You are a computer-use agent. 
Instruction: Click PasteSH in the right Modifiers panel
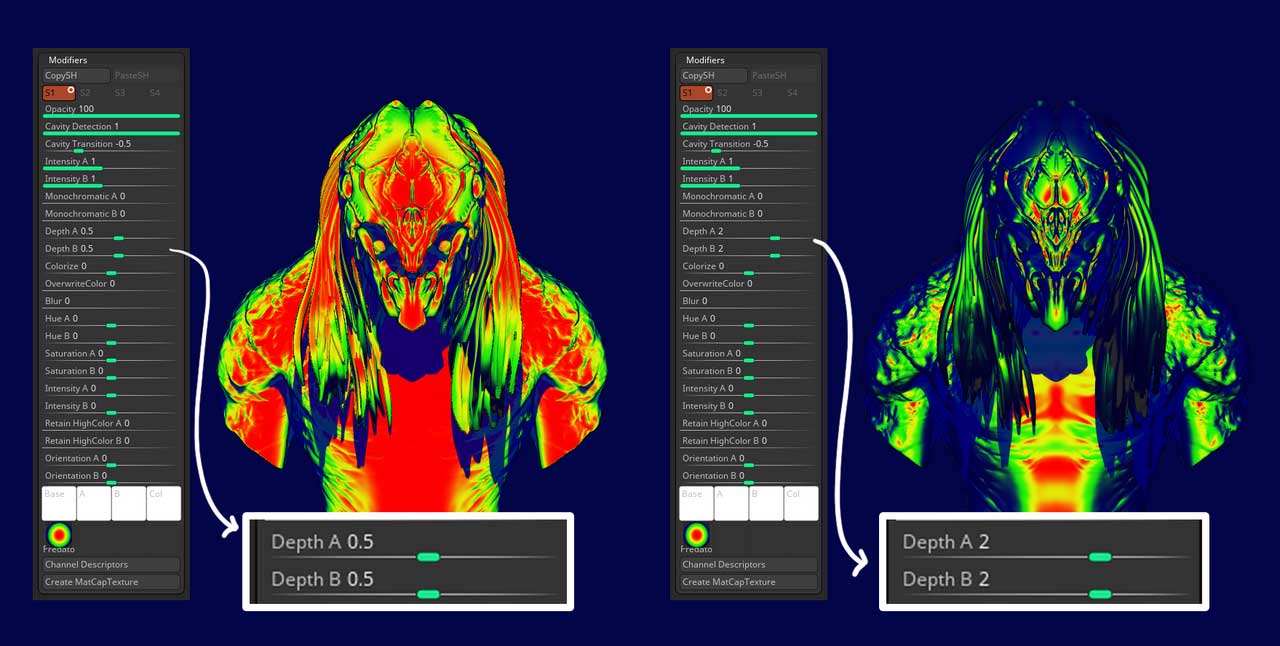[783, 76]
